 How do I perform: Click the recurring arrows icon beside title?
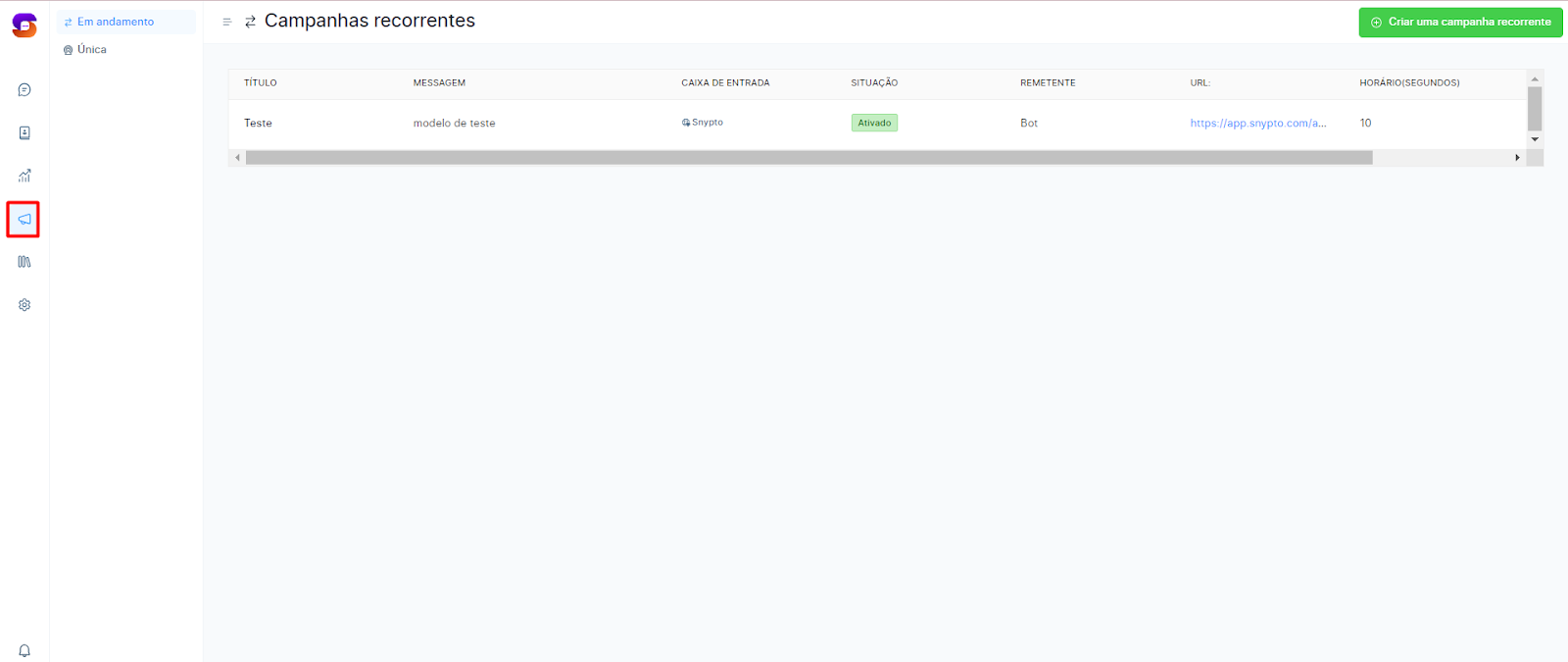click(250, 22)
